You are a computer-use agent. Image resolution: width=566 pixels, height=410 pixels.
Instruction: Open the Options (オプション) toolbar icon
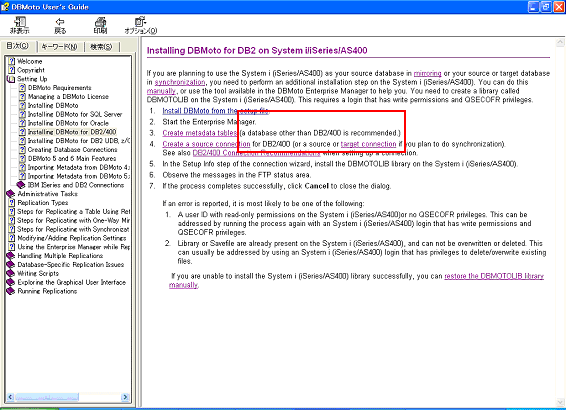click(x=141, y=25)
